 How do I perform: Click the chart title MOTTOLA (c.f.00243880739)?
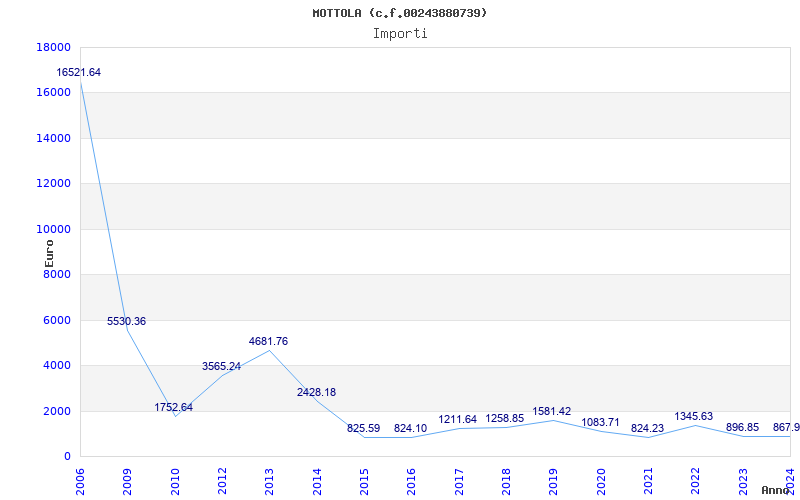[400, 13]
